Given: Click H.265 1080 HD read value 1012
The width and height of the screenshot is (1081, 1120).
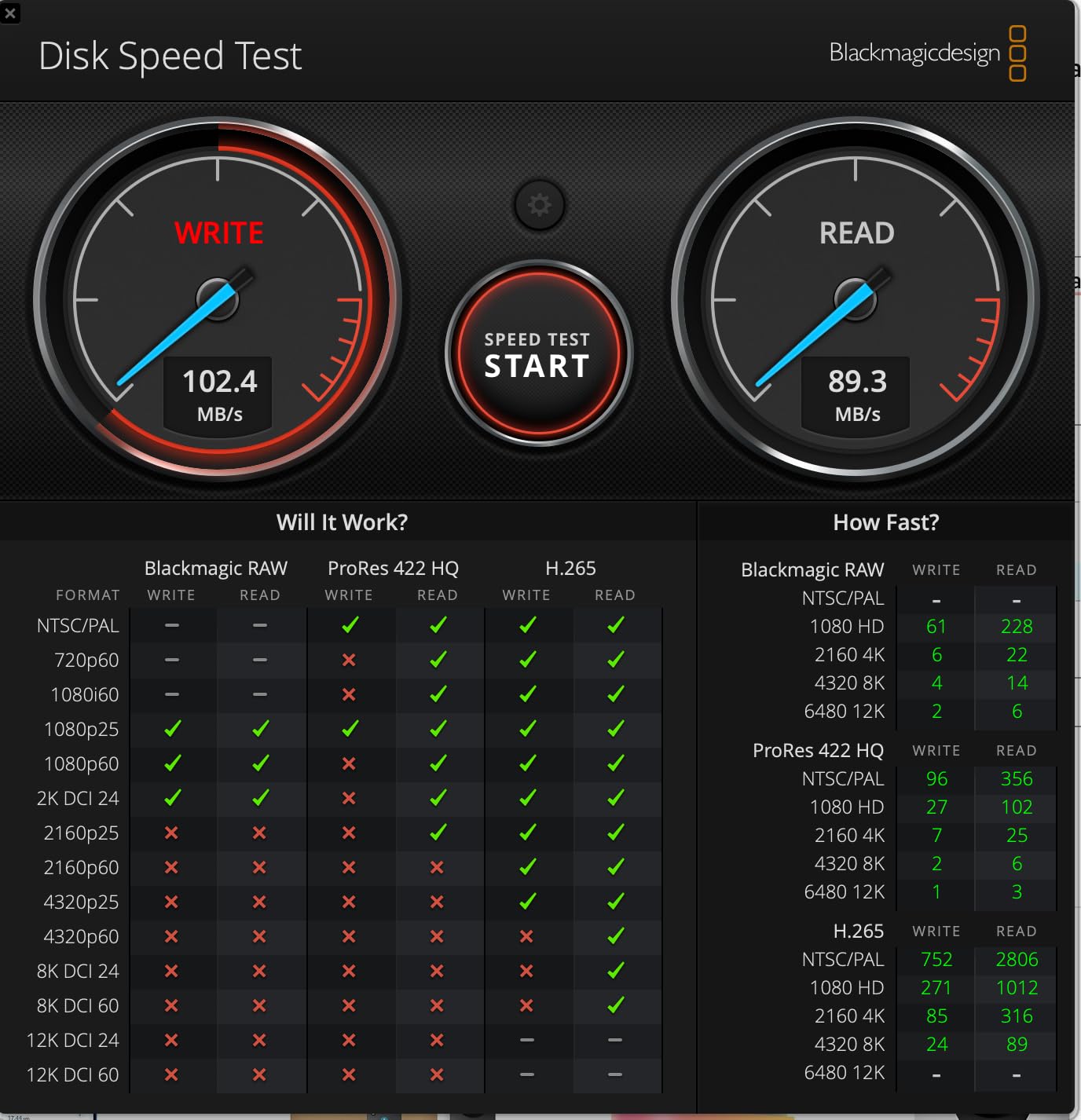Looking at the screenshot, I should pos(1017,987).
